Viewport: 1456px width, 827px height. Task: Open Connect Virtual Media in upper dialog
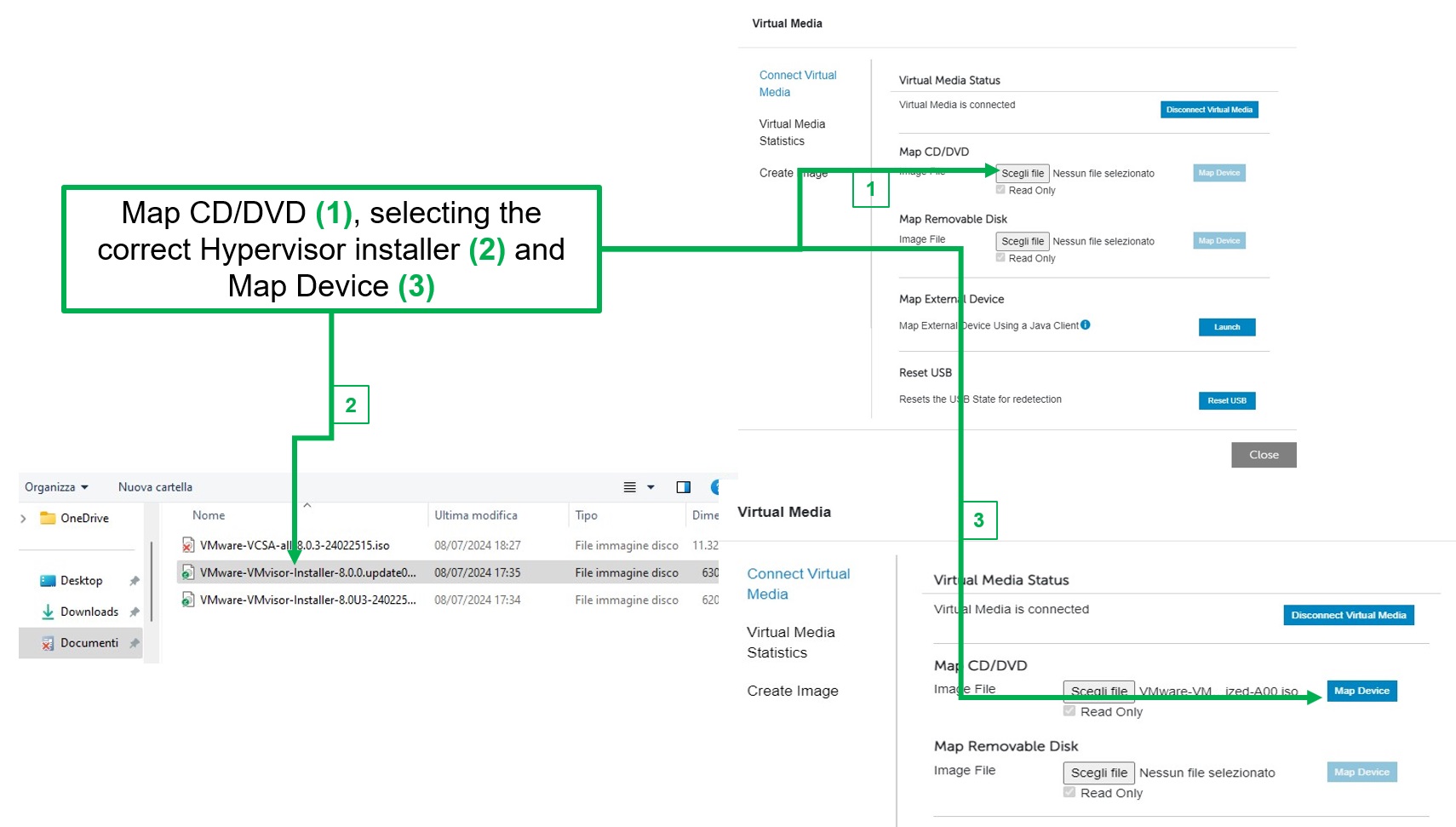[798, 83]
